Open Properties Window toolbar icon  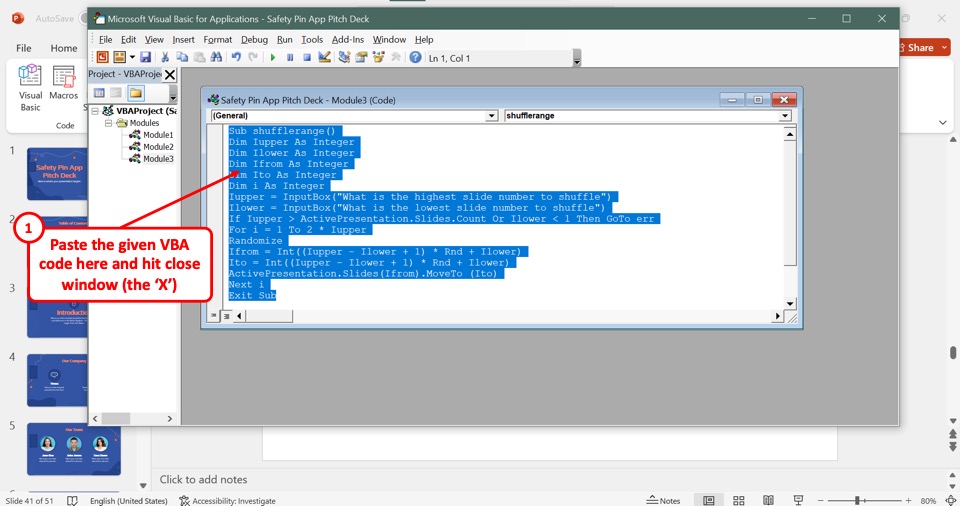click(x=361, y=58)
